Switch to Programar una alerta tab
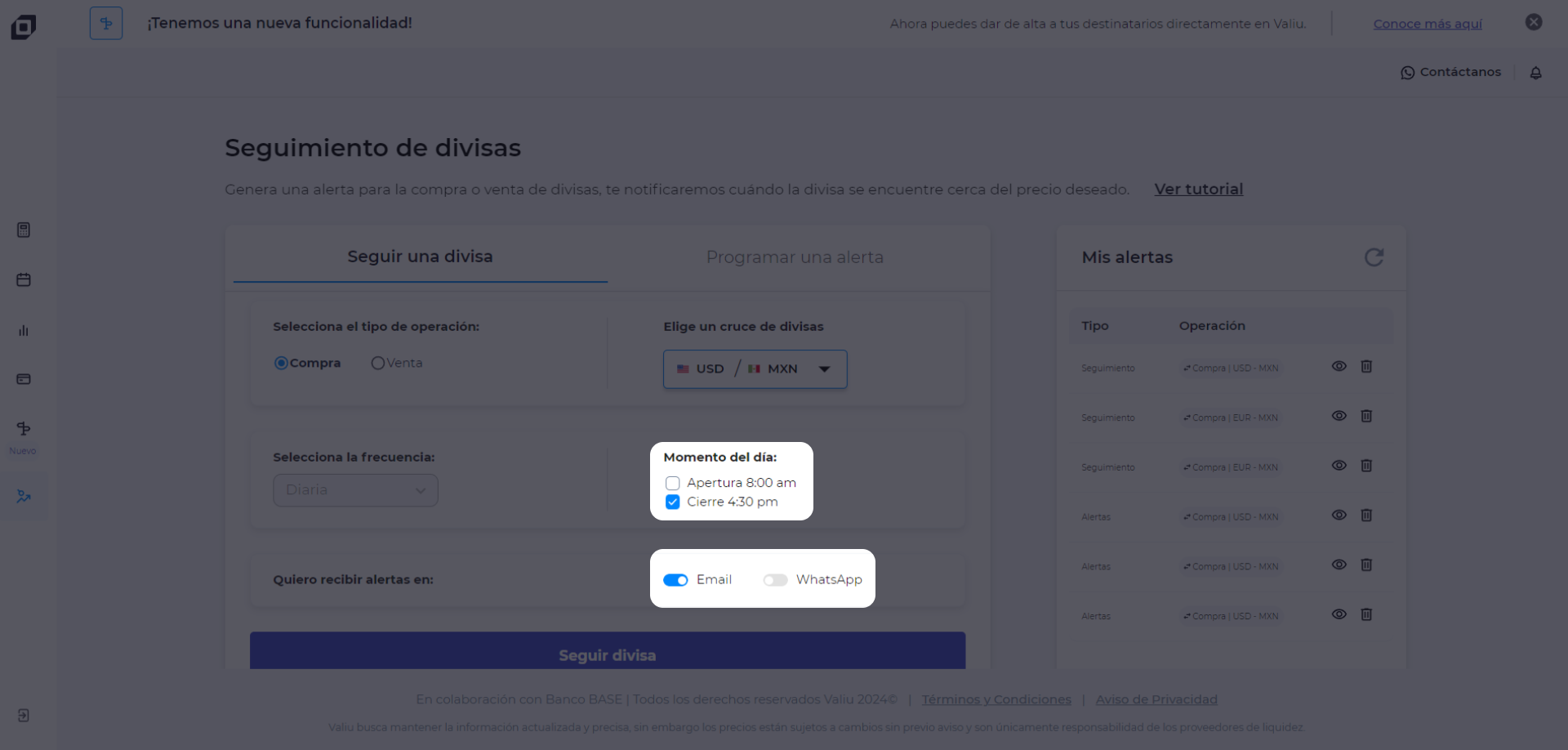 [795, 257]
